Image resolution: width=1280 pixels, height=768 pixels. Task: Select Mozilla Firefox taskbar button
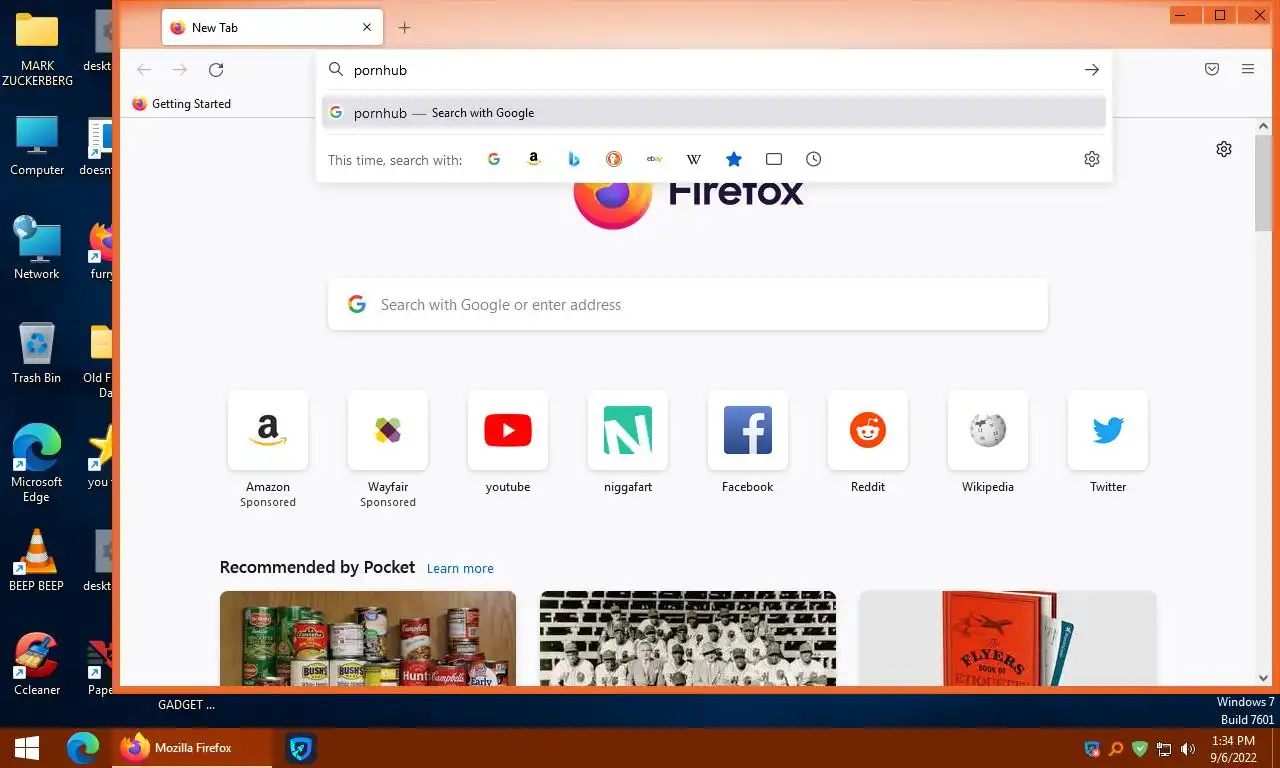192,747
